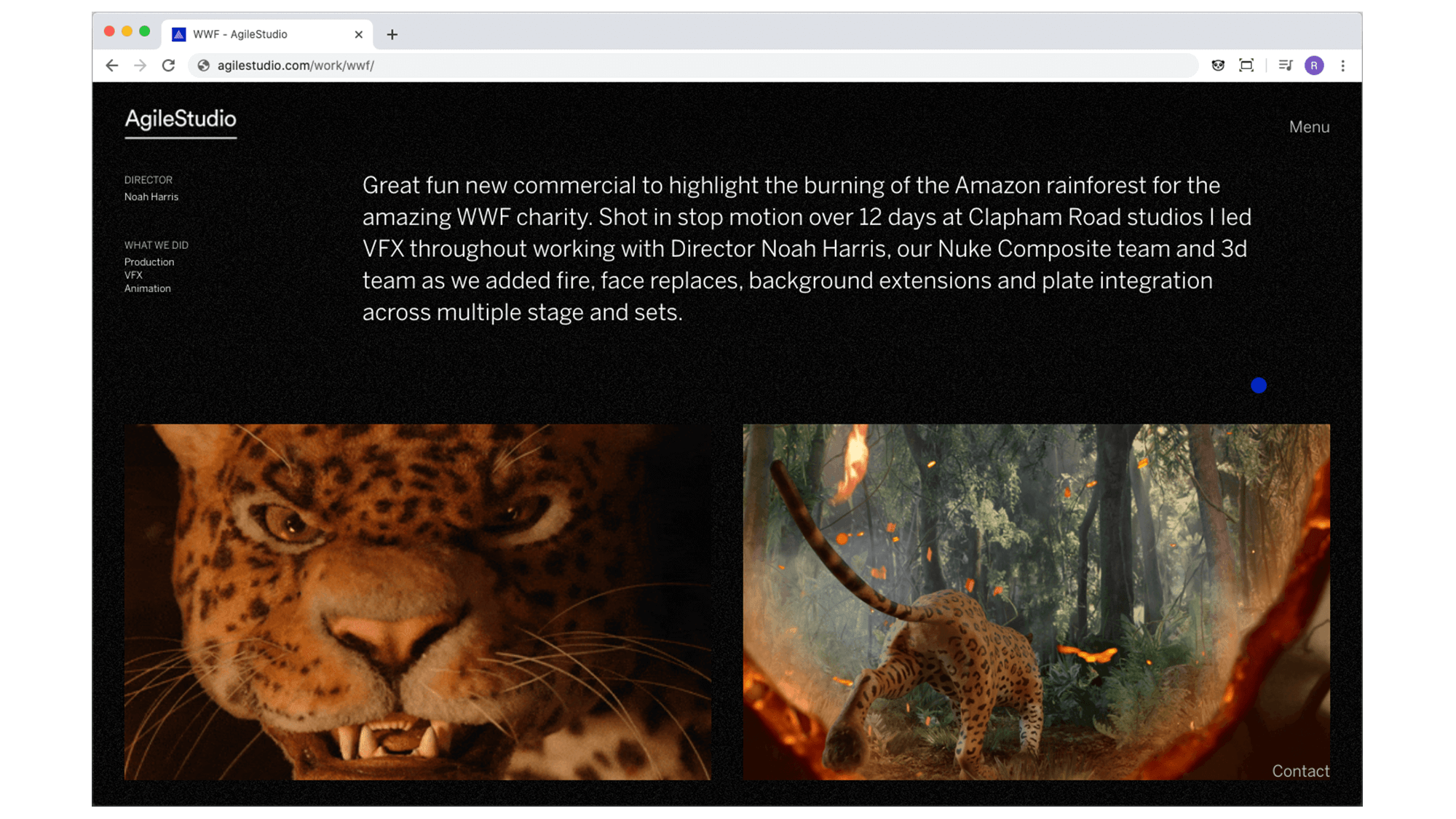Screen dimensions: 1456x819
Task: Open the jaguar face close-up image
Action: pos(417,602)
